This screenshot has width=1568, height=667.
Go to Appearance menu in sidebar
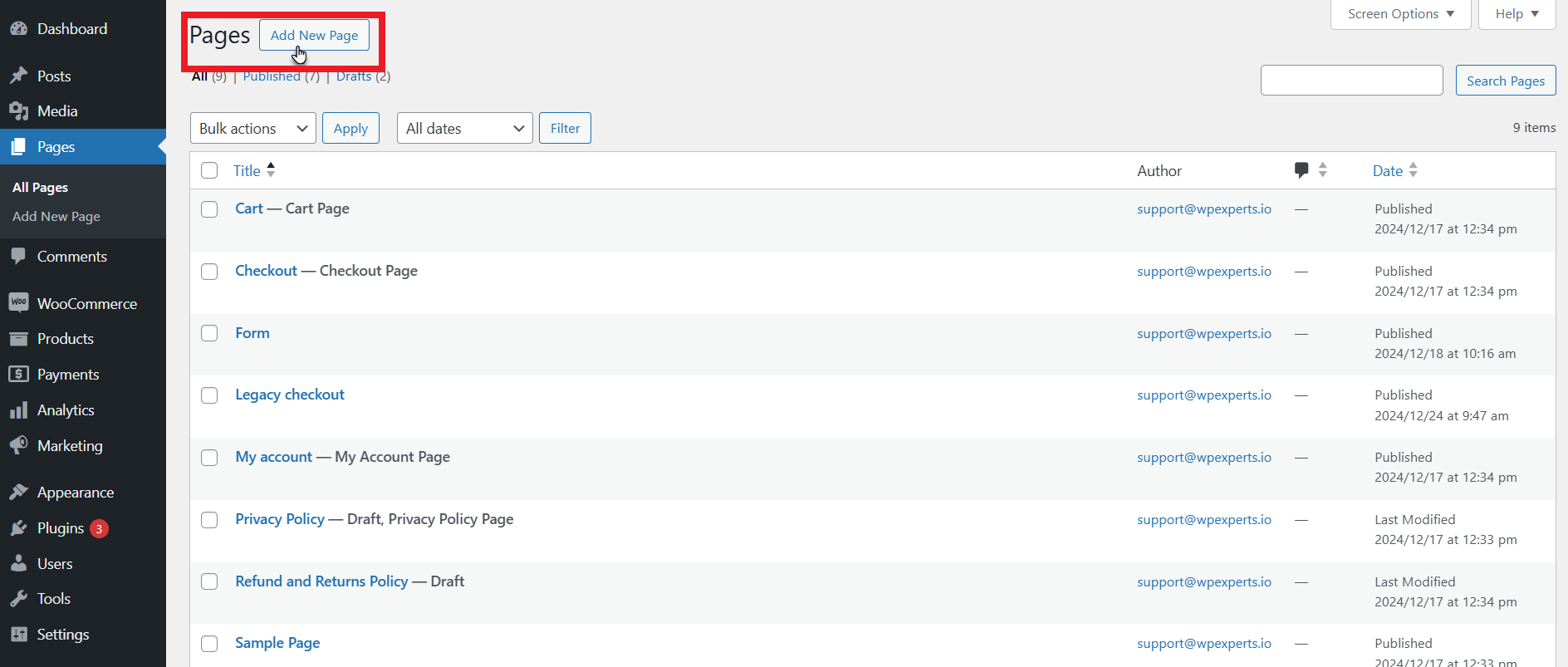tap(75, 493)
